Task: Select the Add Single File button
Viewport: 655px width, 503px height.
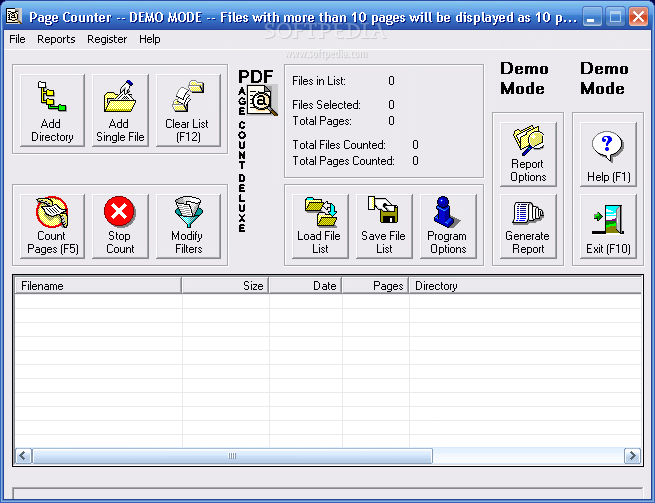Action: (x=120, y=111)
